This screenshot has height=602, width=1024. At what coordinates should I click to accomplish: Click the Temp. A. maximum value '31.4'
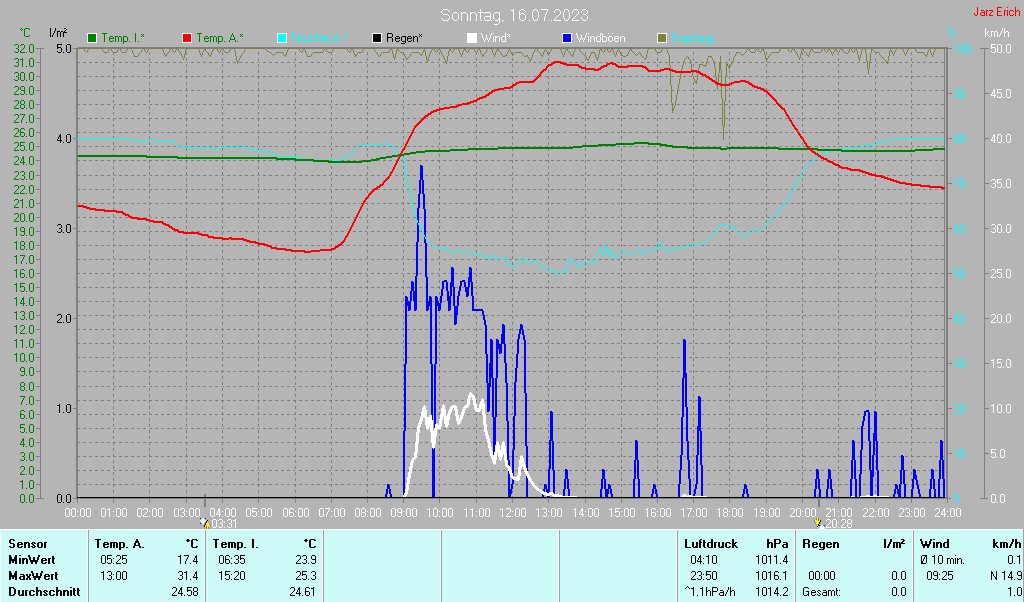pos(187,577)
